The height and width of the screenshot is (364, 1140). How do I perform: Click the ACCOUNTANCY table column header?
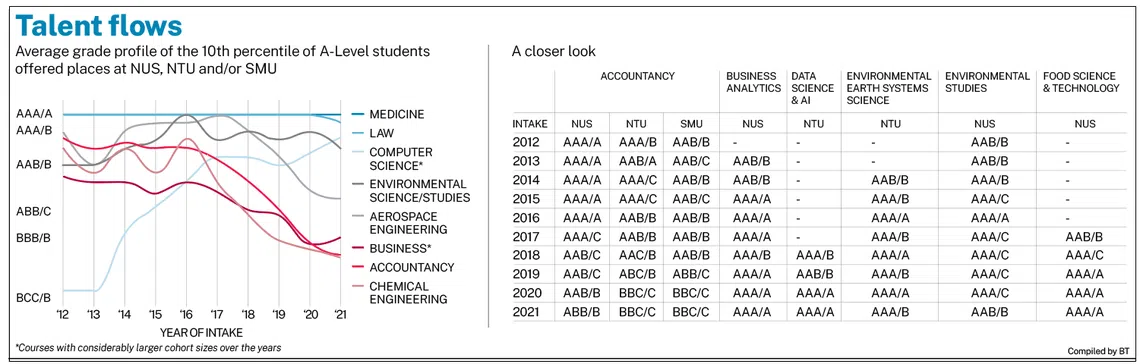(x=637, y=76)
